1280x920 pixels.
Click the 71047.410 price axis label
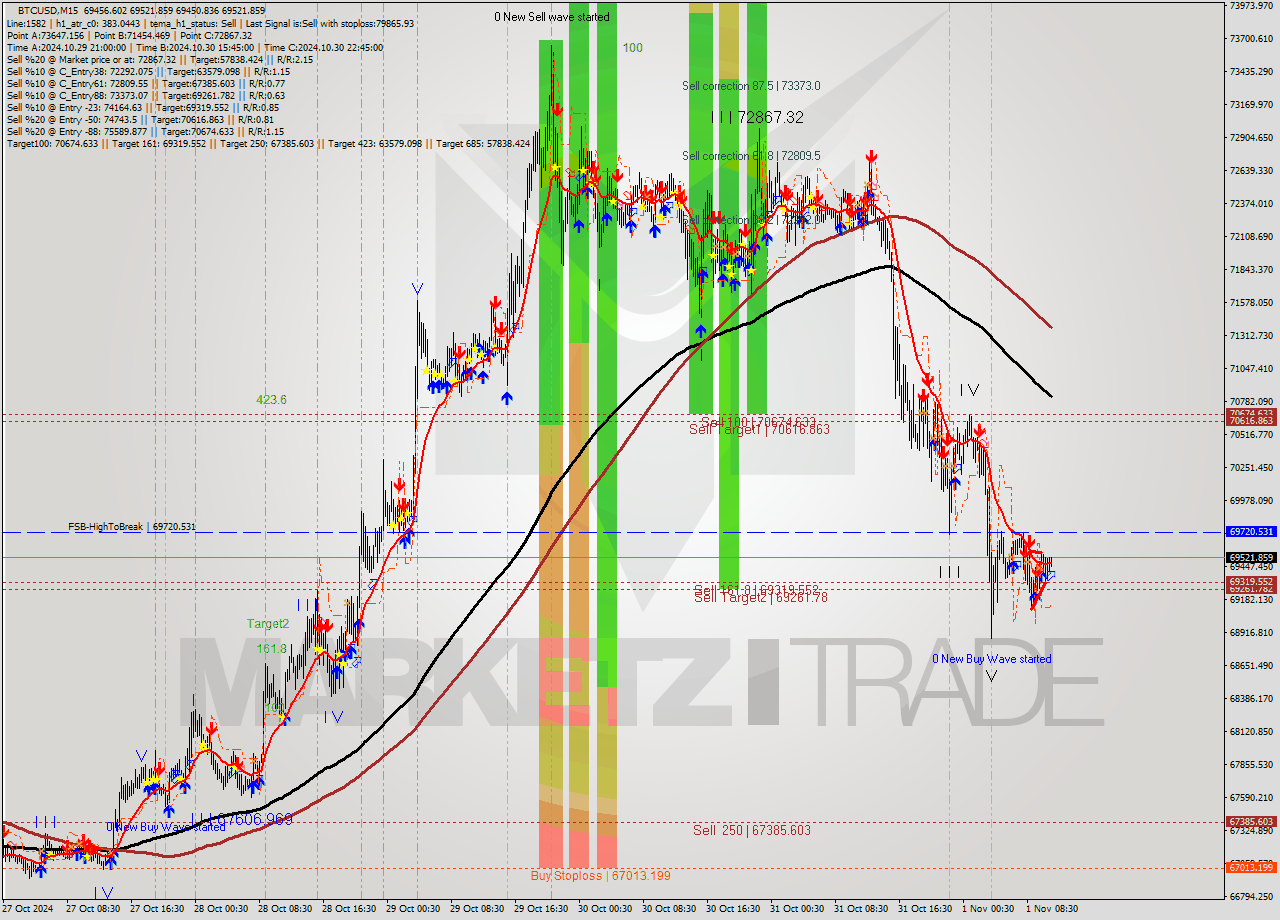(x=1251, y=368)
